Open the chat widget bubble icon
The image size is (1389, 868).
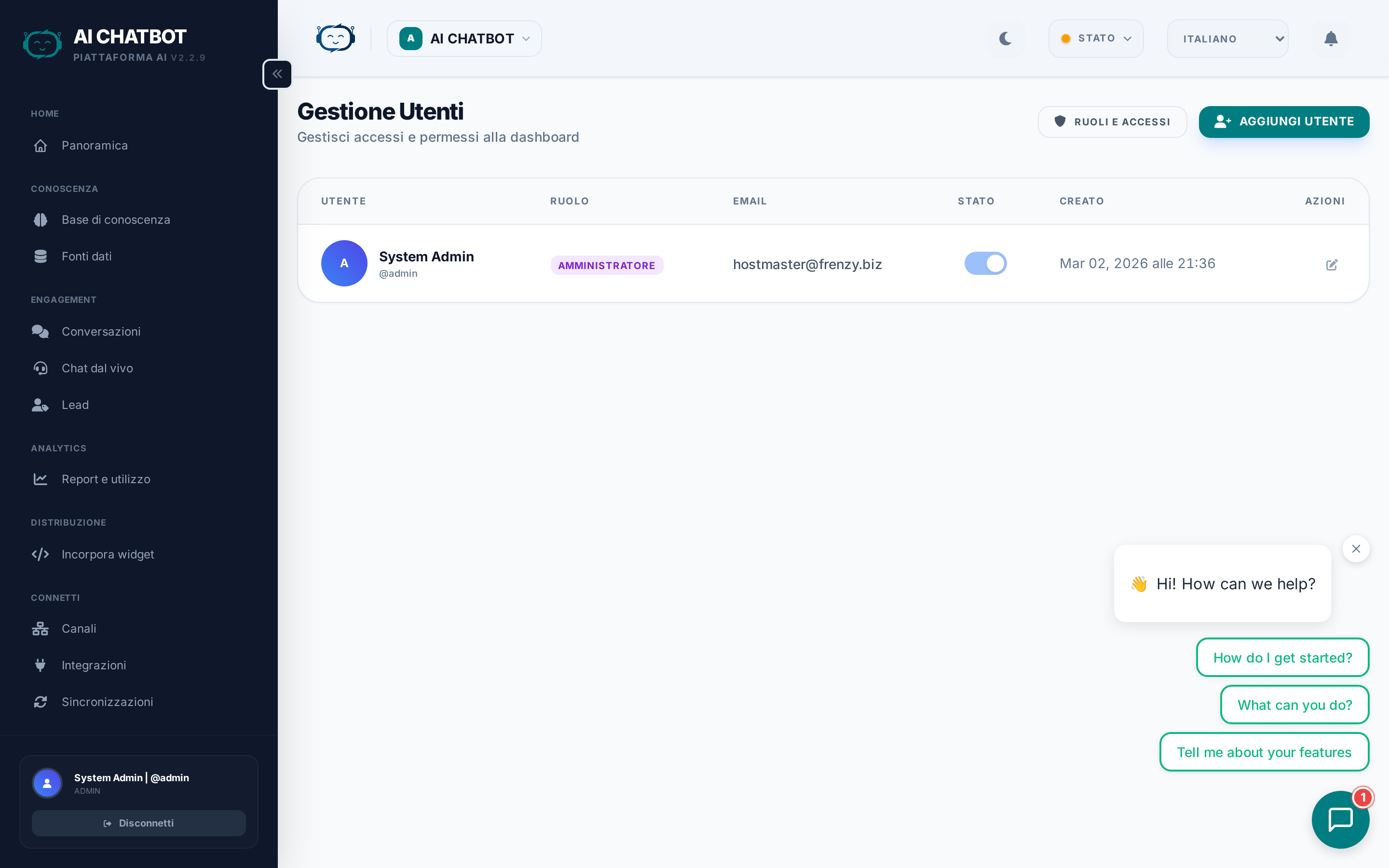1340,819
